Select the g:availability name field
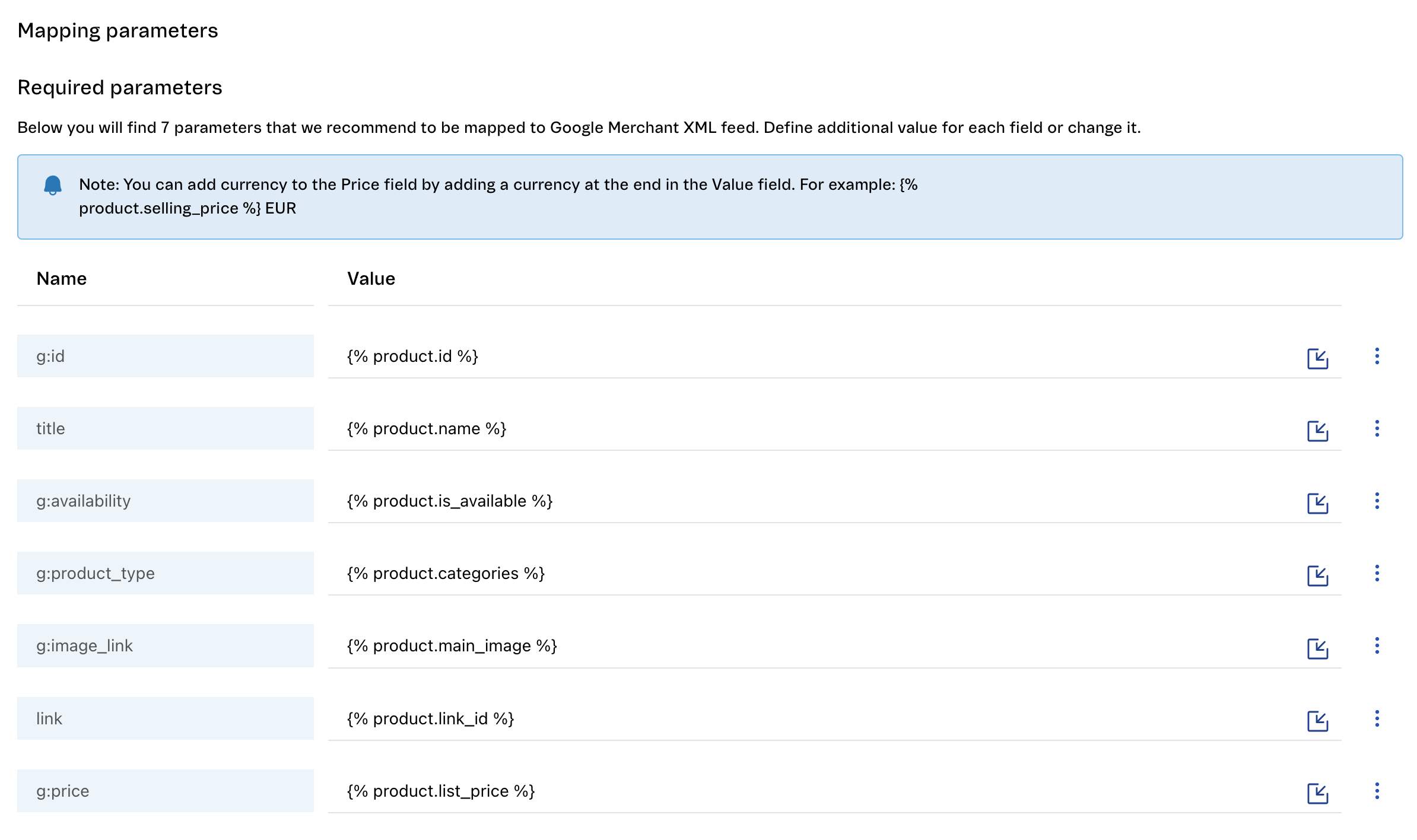The width and height of the screenshot is (1417, 840). (166, 501)
